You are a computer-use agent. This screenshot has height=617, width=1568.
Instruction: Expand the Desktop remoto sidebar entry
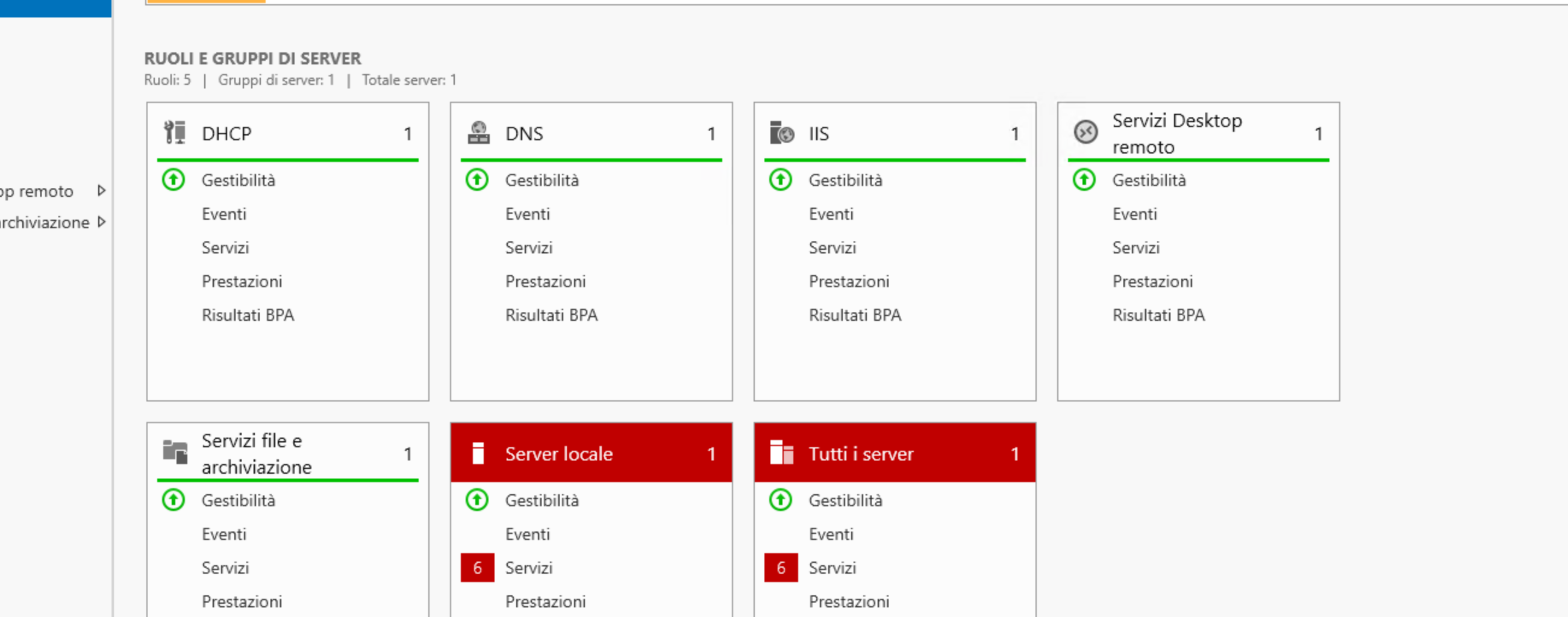point(101,190)
